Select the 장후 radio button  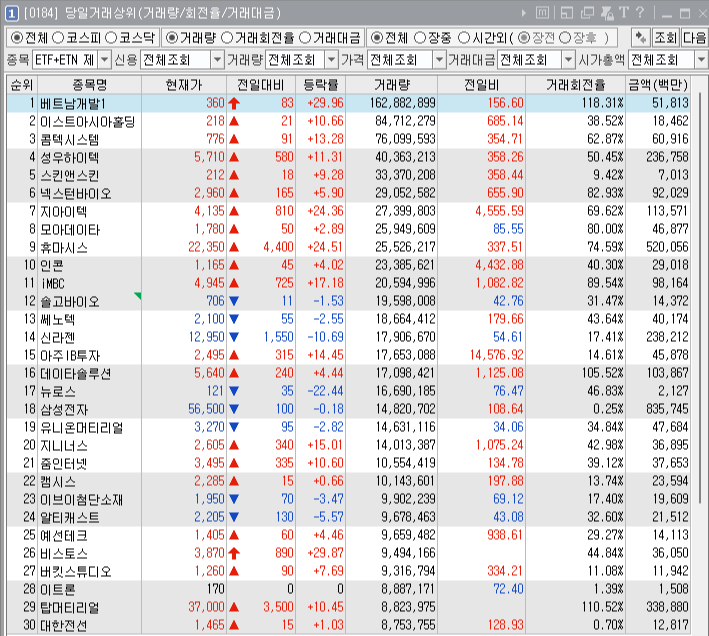coord(565,38)
